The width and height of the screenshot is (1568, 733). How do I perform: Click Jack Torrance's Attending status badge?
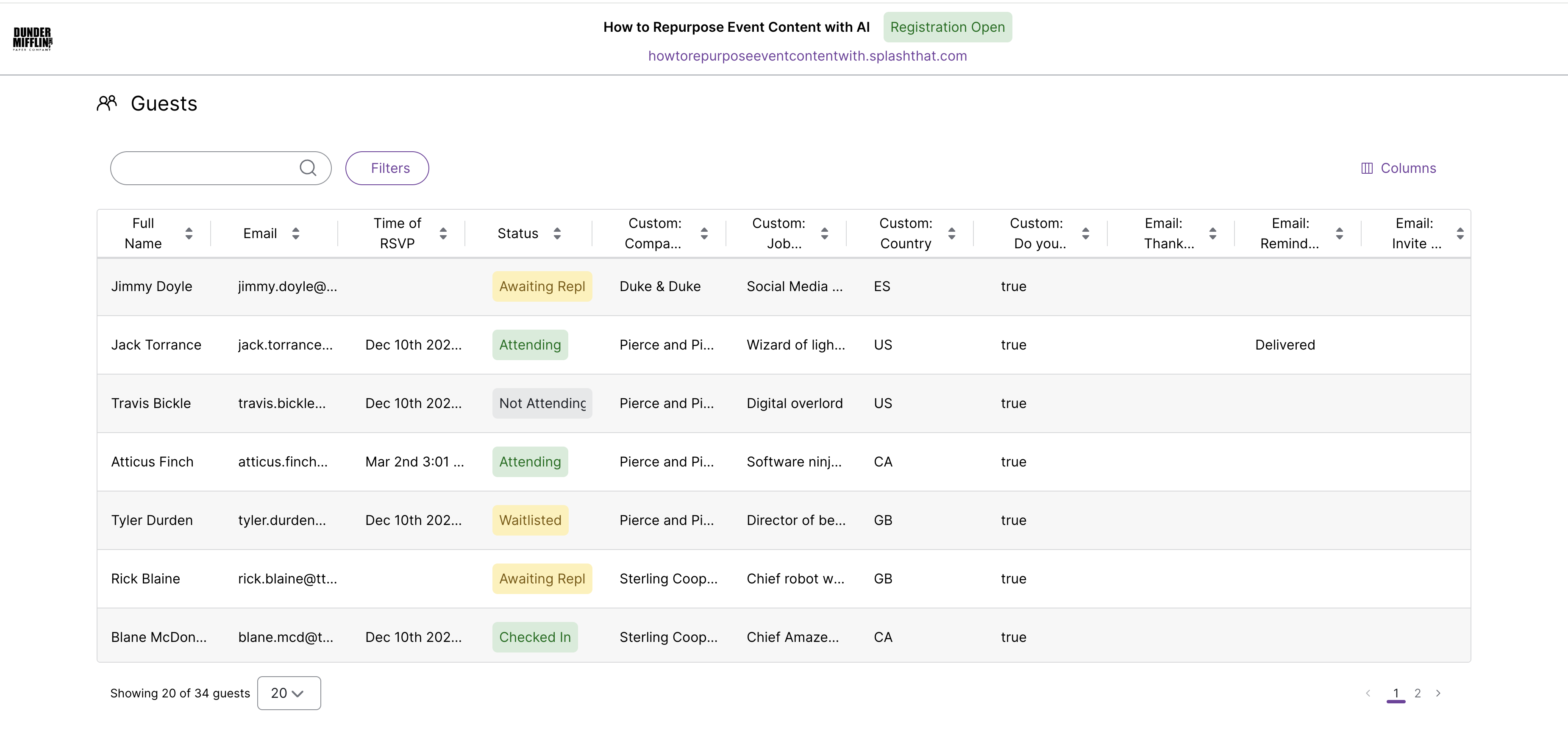[x=530, y=344]
